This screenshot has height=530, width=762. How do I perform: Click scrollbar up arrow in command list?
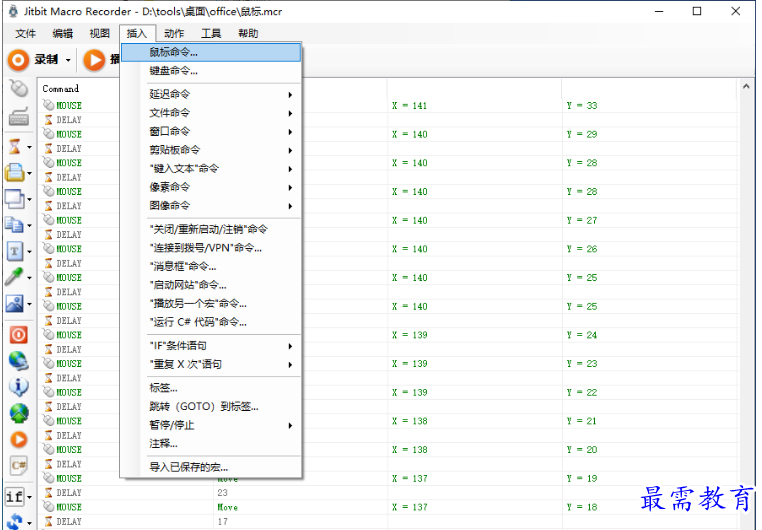(x=746, y=86)
